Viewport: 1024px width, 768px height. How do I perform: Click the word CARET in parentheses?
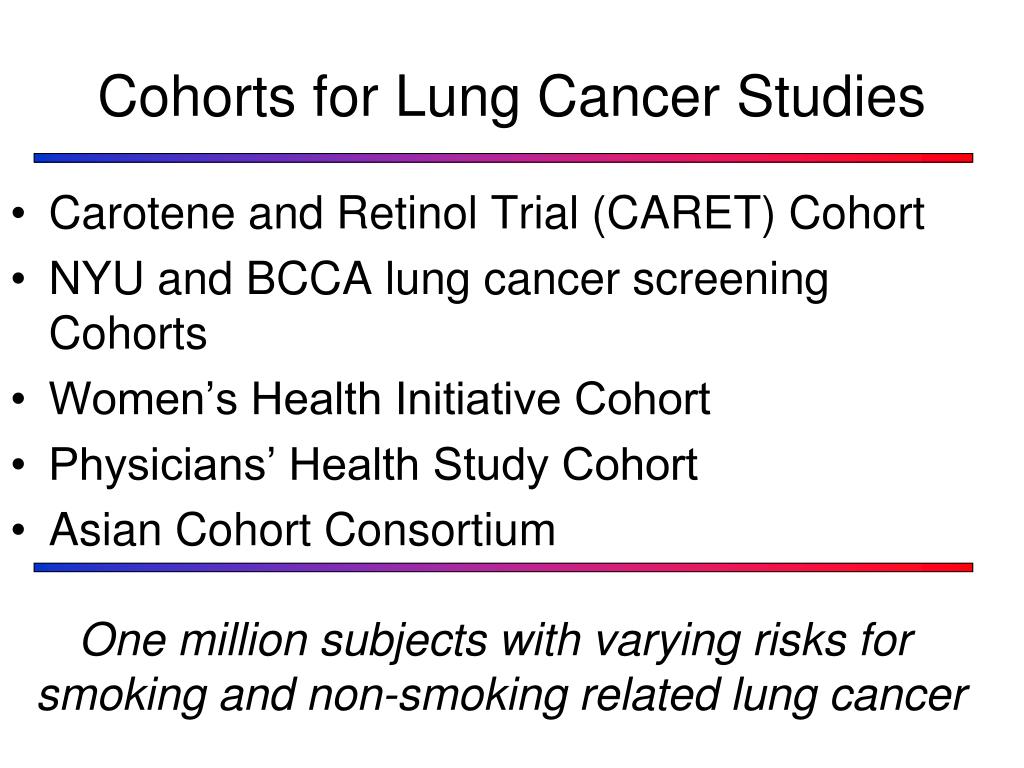[x=684, y=214]
